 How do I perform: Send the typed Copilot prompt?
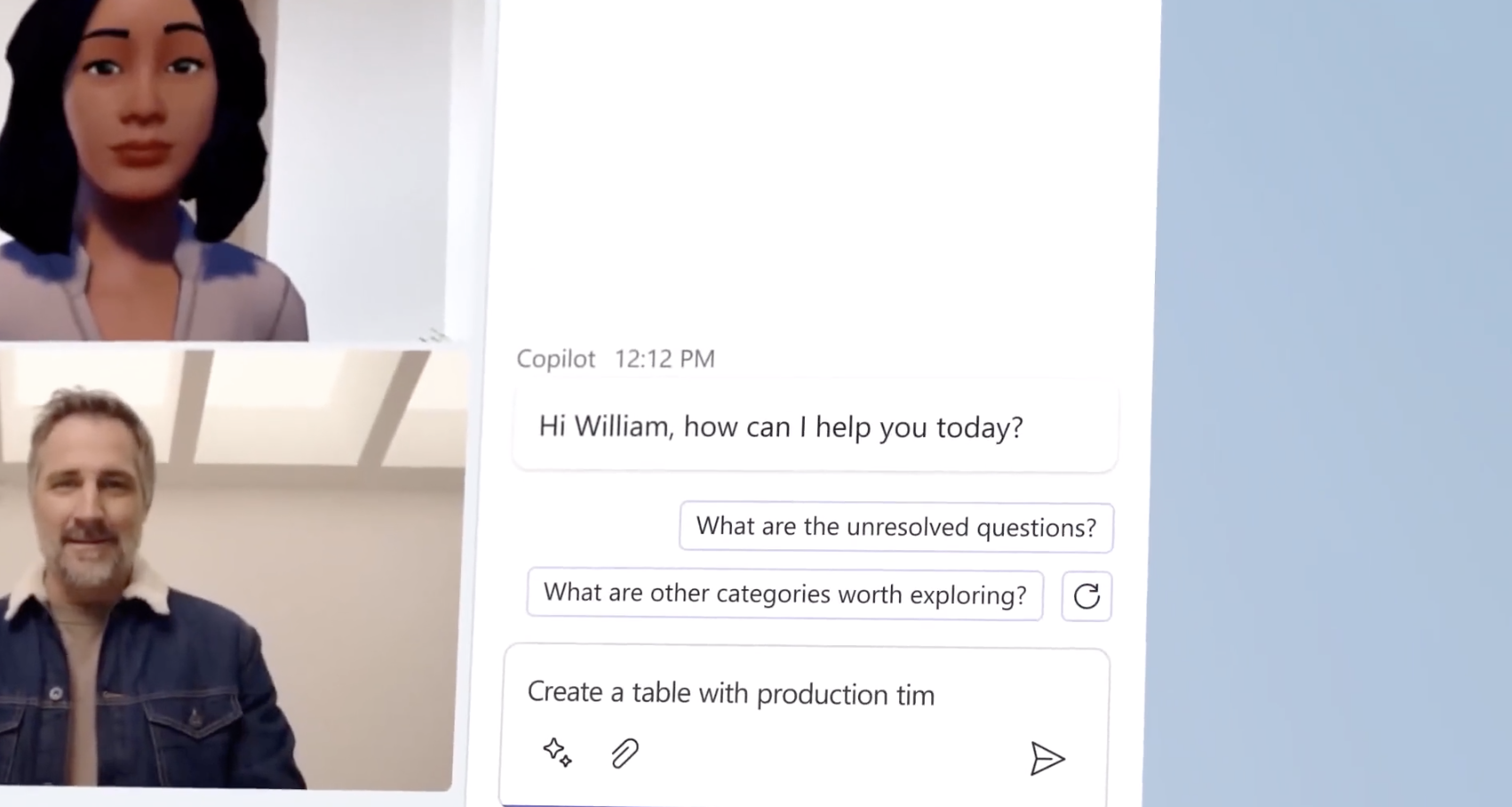pyautogui.click(x=1046, y=758)
